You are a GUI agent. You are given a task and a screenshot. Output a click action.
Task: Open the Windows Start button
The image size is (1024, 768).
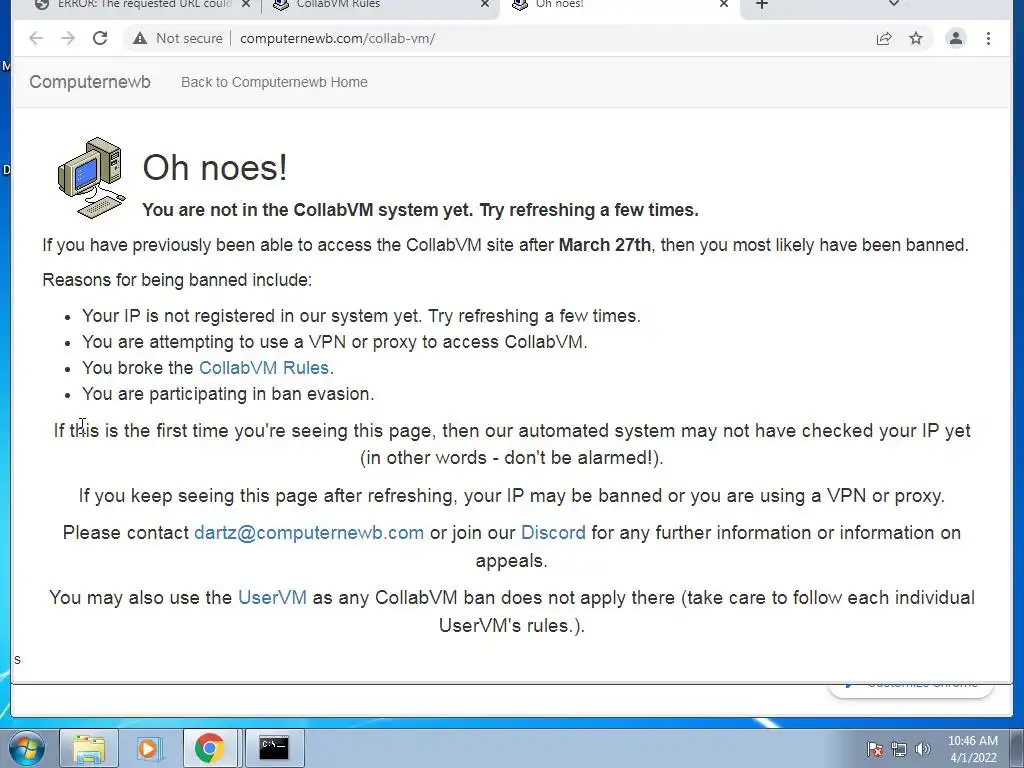[27, 748]
